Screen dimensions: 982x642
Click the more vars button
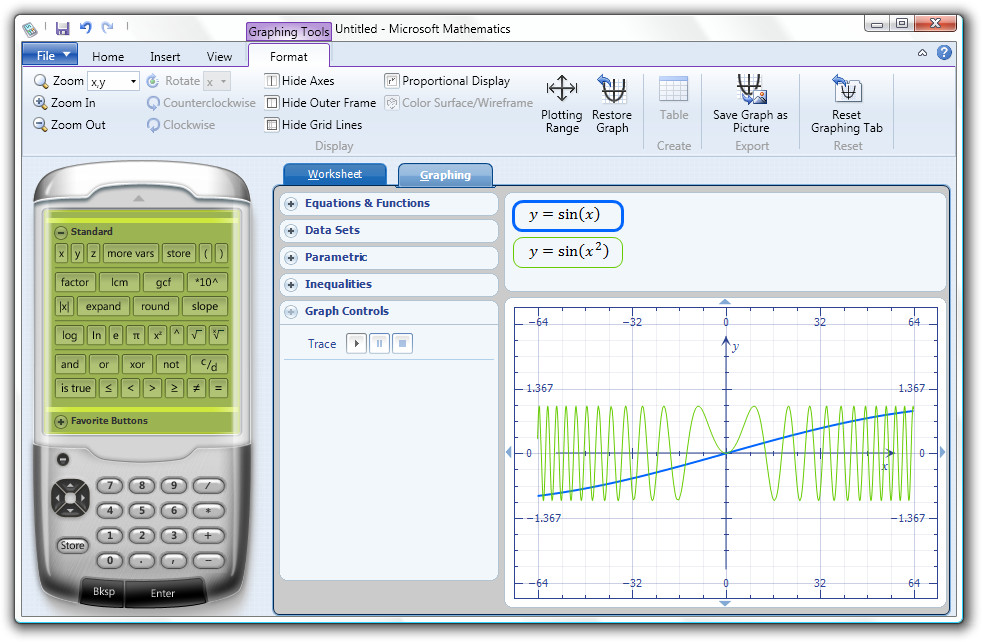(130, 253)
